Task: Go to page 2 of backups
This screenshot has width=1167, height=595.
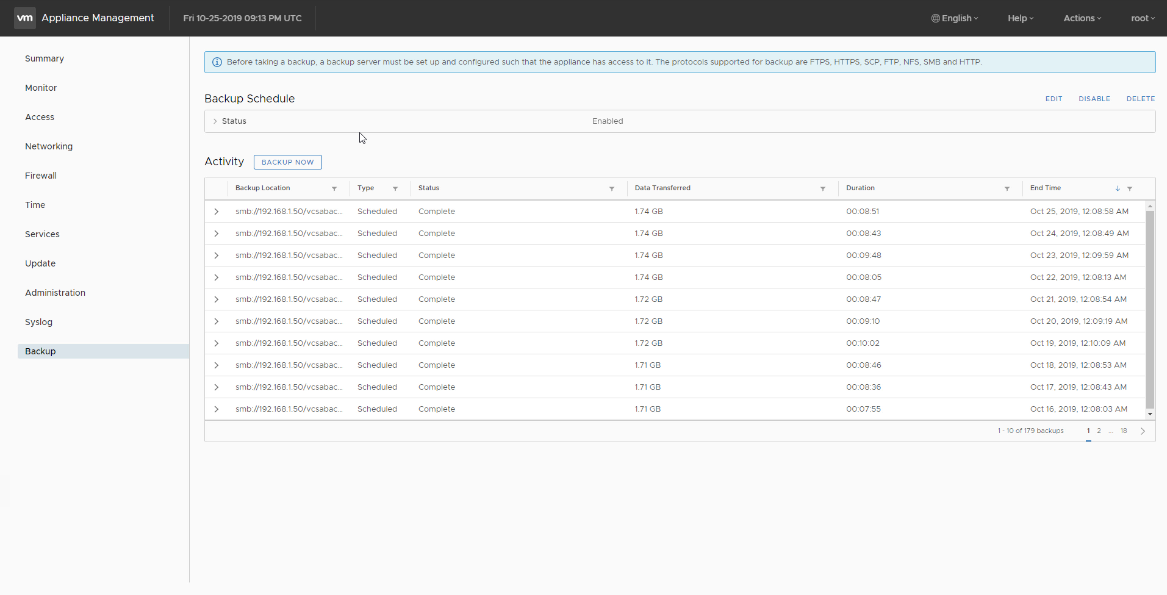Action: click(x=1099, y=430)
